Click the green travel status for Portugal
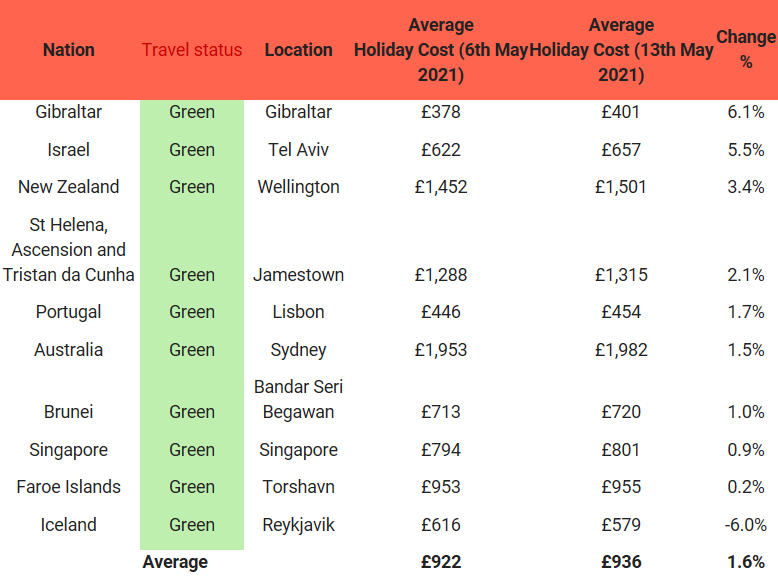The image size is (778, 576). (x=192, y=312)
